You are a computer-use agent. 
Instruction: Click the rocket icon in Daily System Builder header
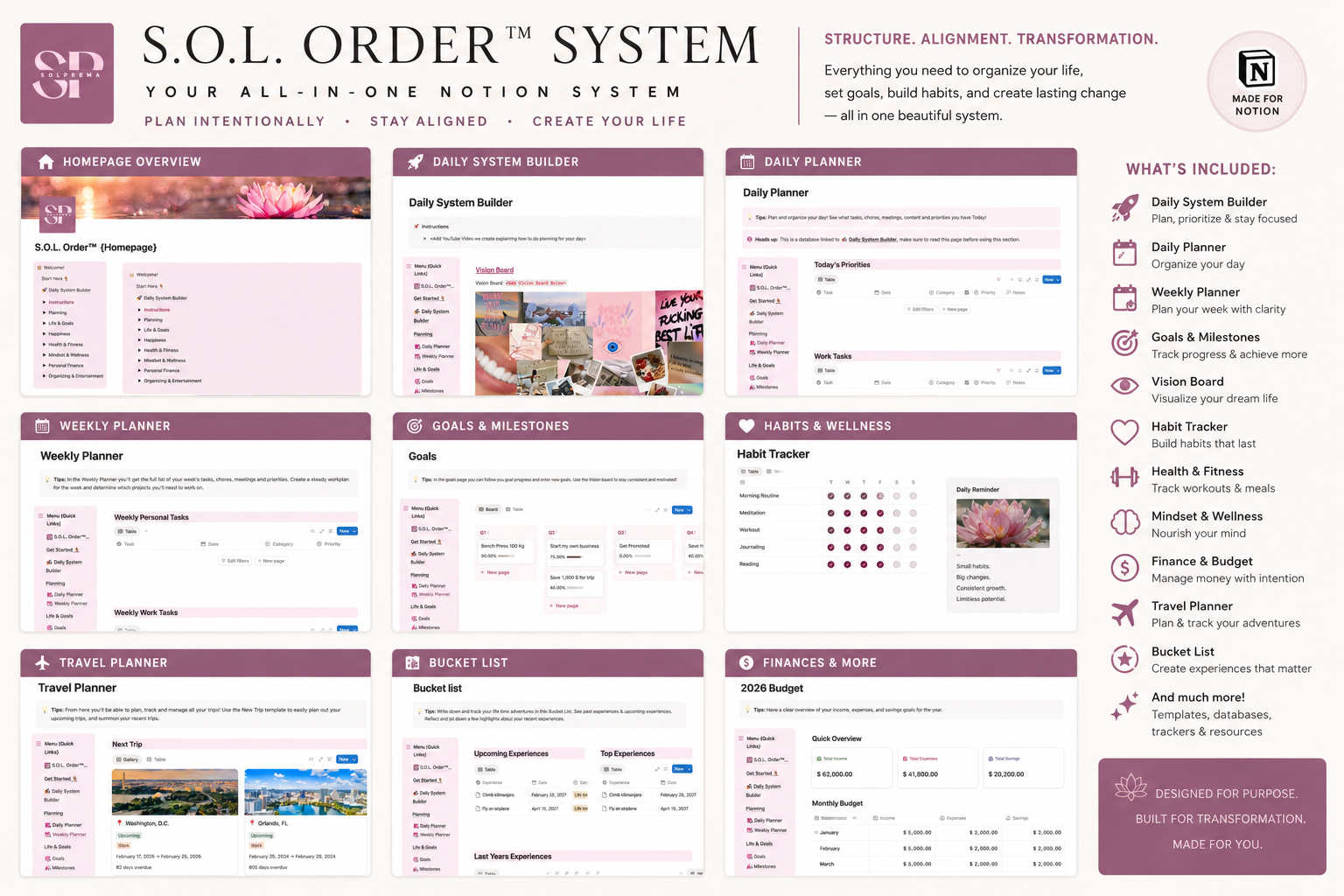(416, 161)
